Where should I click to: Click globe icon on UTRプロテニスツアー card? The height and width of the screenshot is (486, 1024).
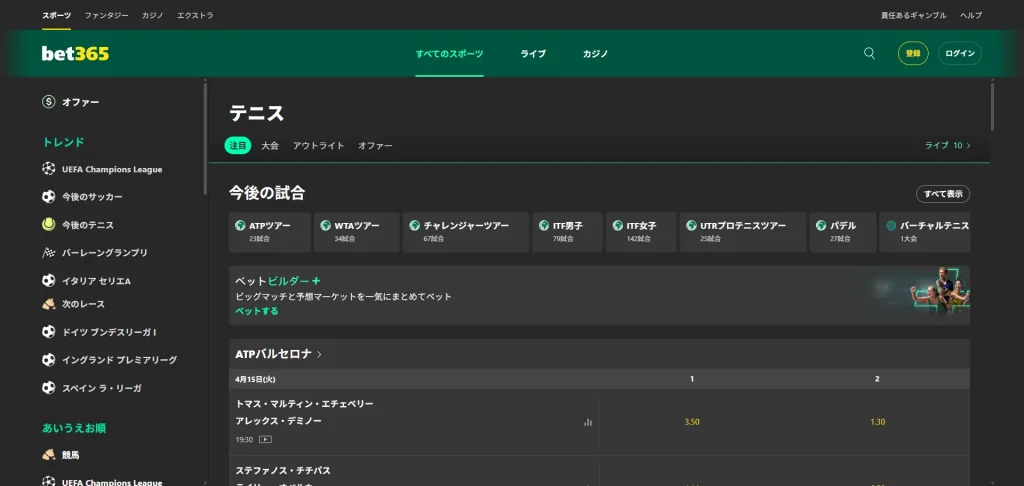691,225
